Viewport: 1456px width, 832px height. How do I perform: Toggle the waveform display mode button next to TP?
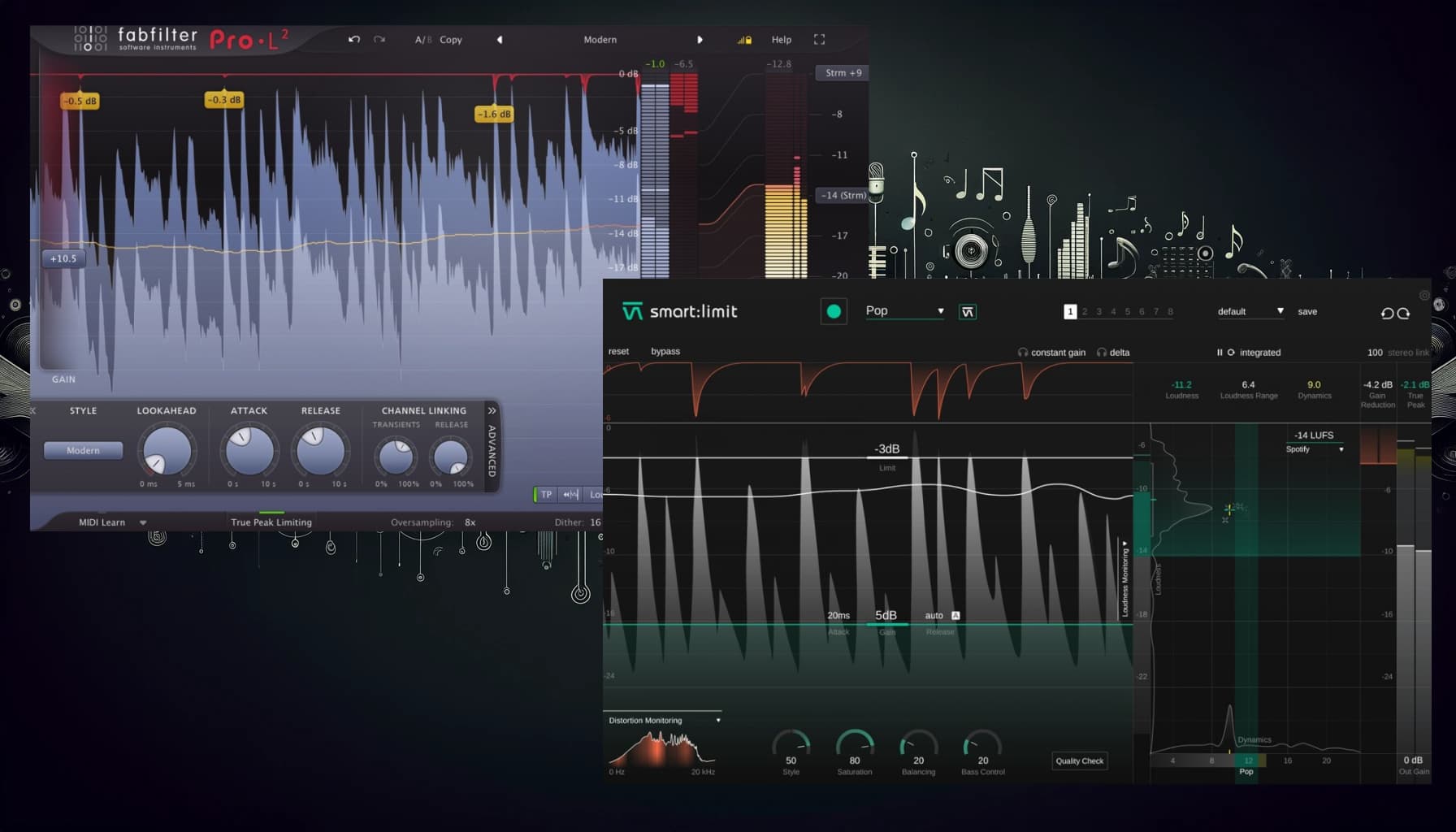point(571,494)
